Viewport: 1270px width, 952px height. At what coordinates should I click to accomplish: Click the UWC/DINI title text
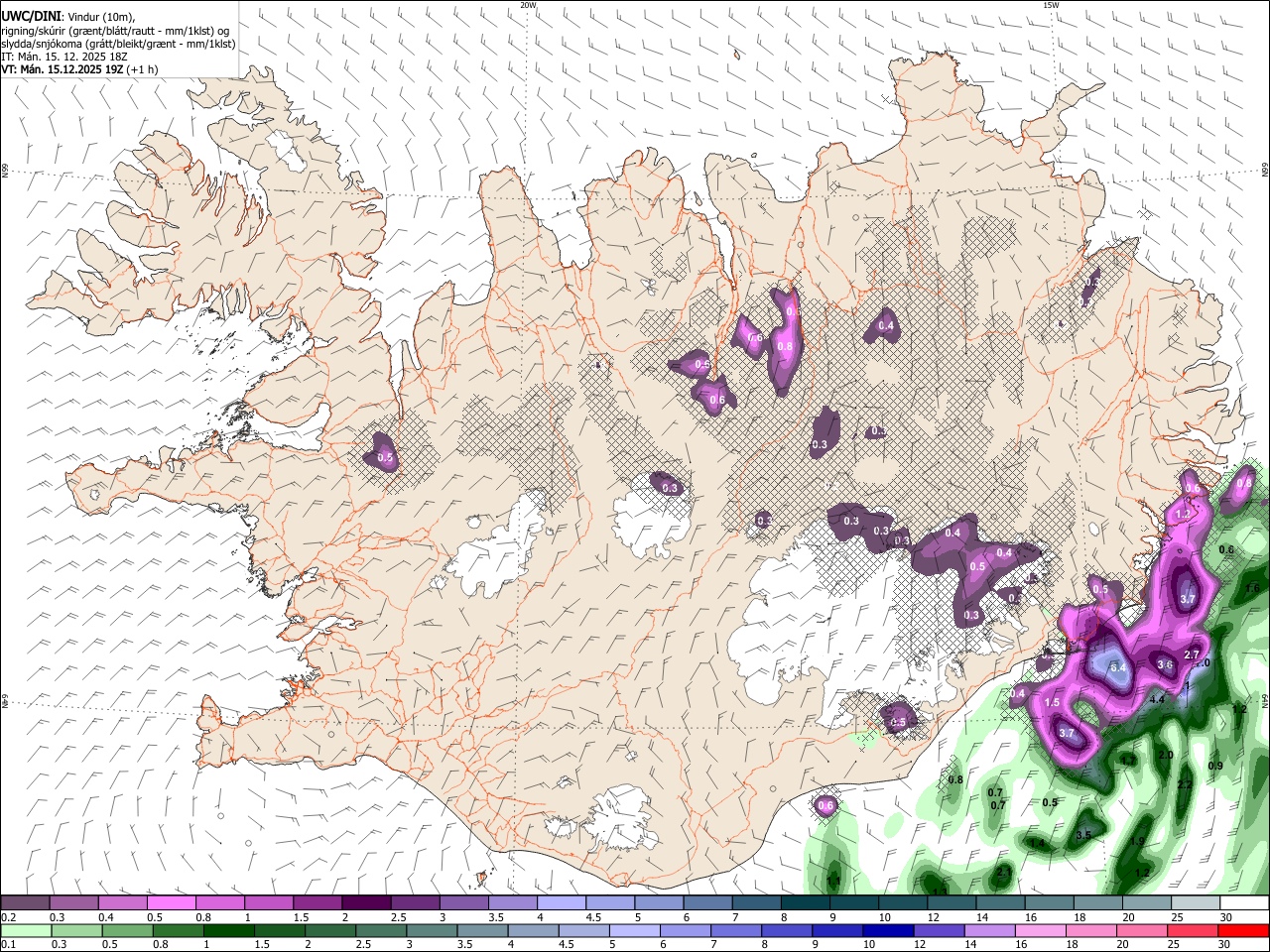pyautogui.click(x=31, y=17)
